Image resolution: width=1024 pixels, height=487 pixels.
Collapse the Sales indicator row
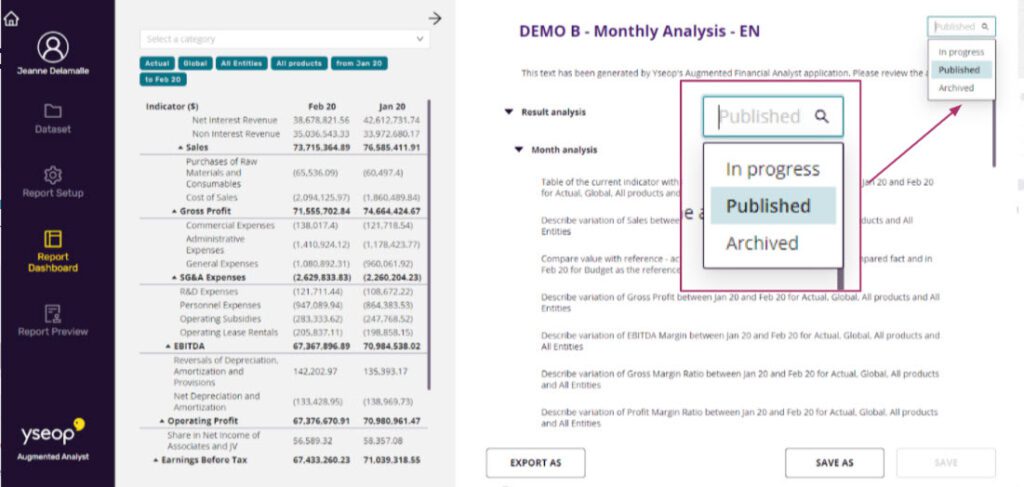pos(180,148)
